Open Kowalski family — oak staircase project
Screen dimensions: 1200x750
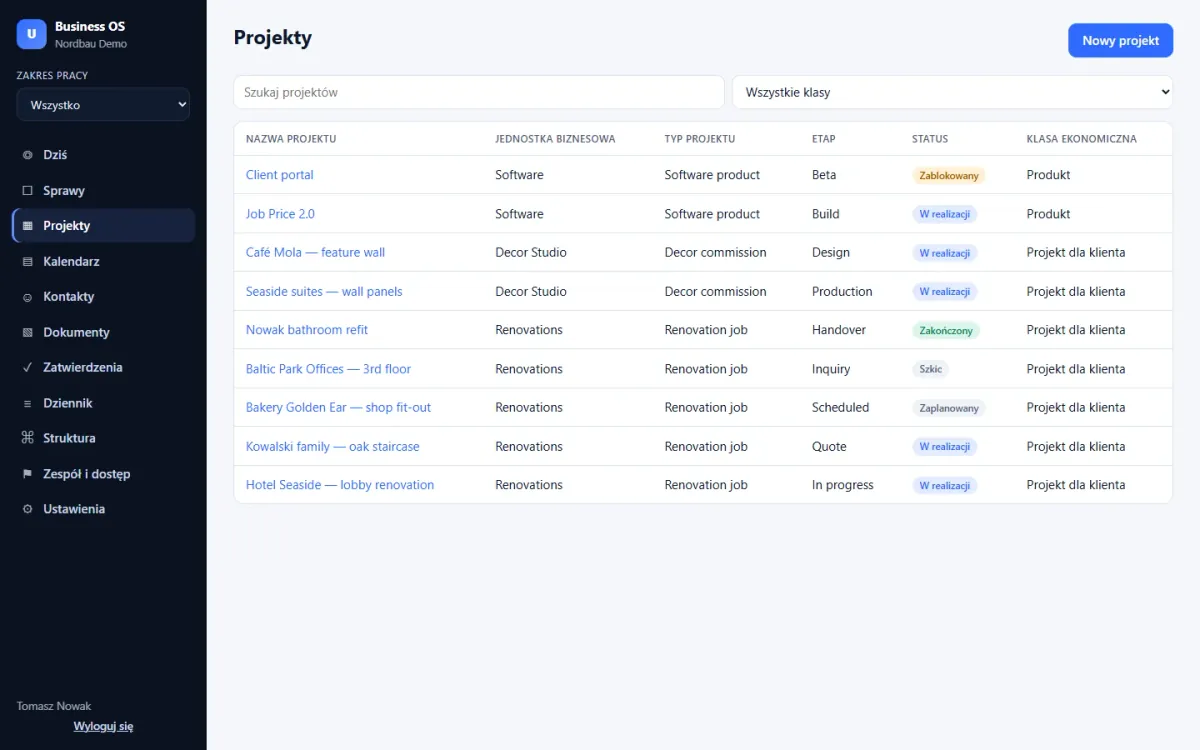333,447
